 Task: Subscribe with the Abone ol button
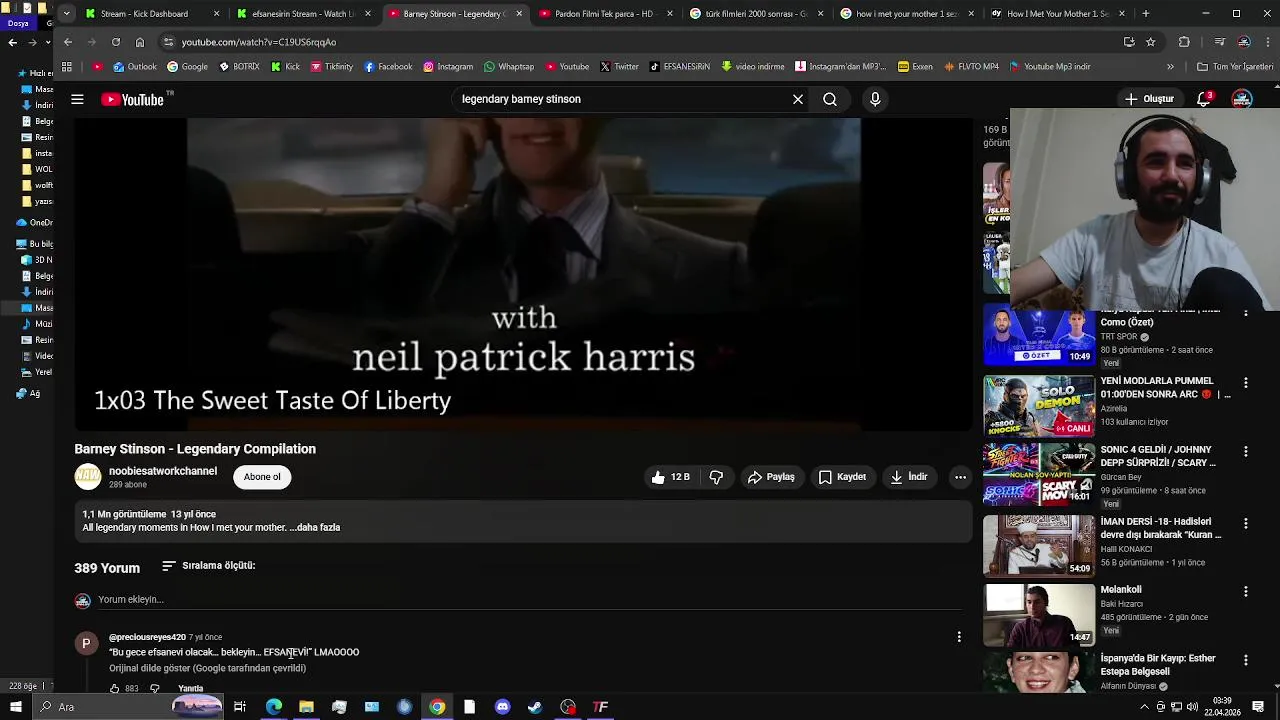[x=262, y=477]
